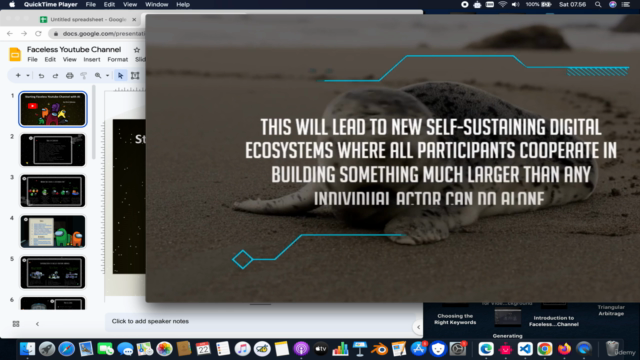Image resolution: width=640 pixels, height=360 pixels.
Task: Reload the browser page
Action: point(38,33)
